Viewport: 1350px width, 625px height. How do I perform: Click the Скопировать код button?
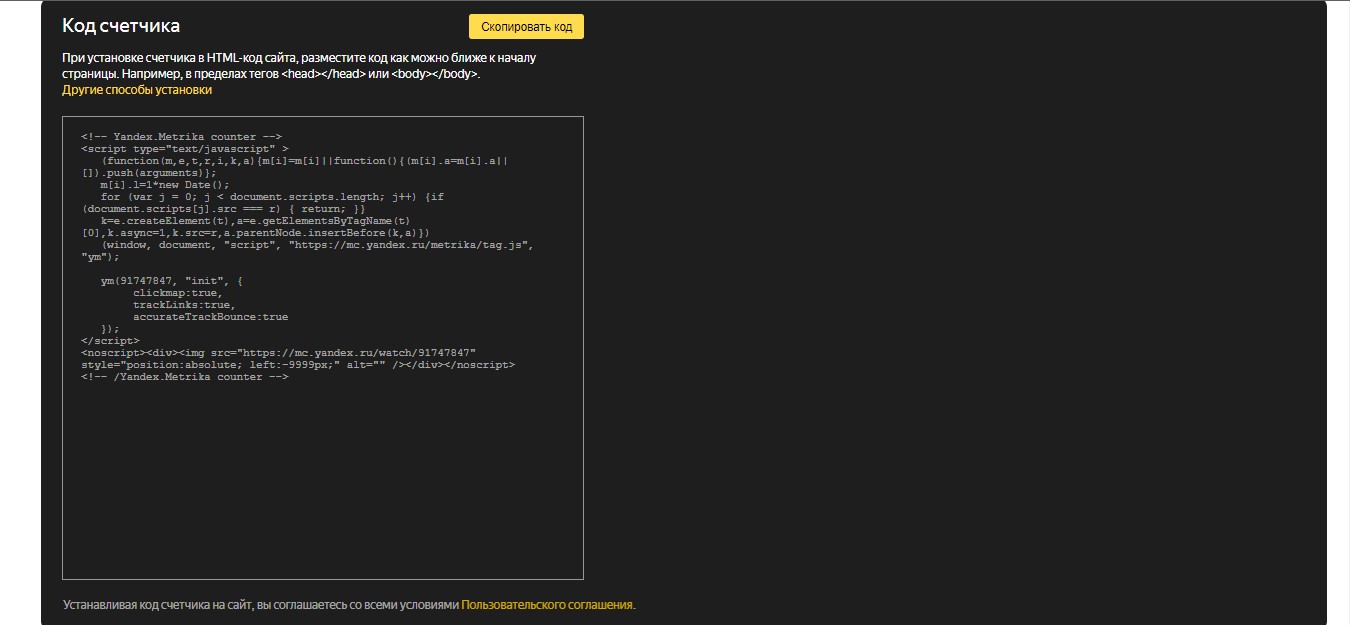coord(526,27)
